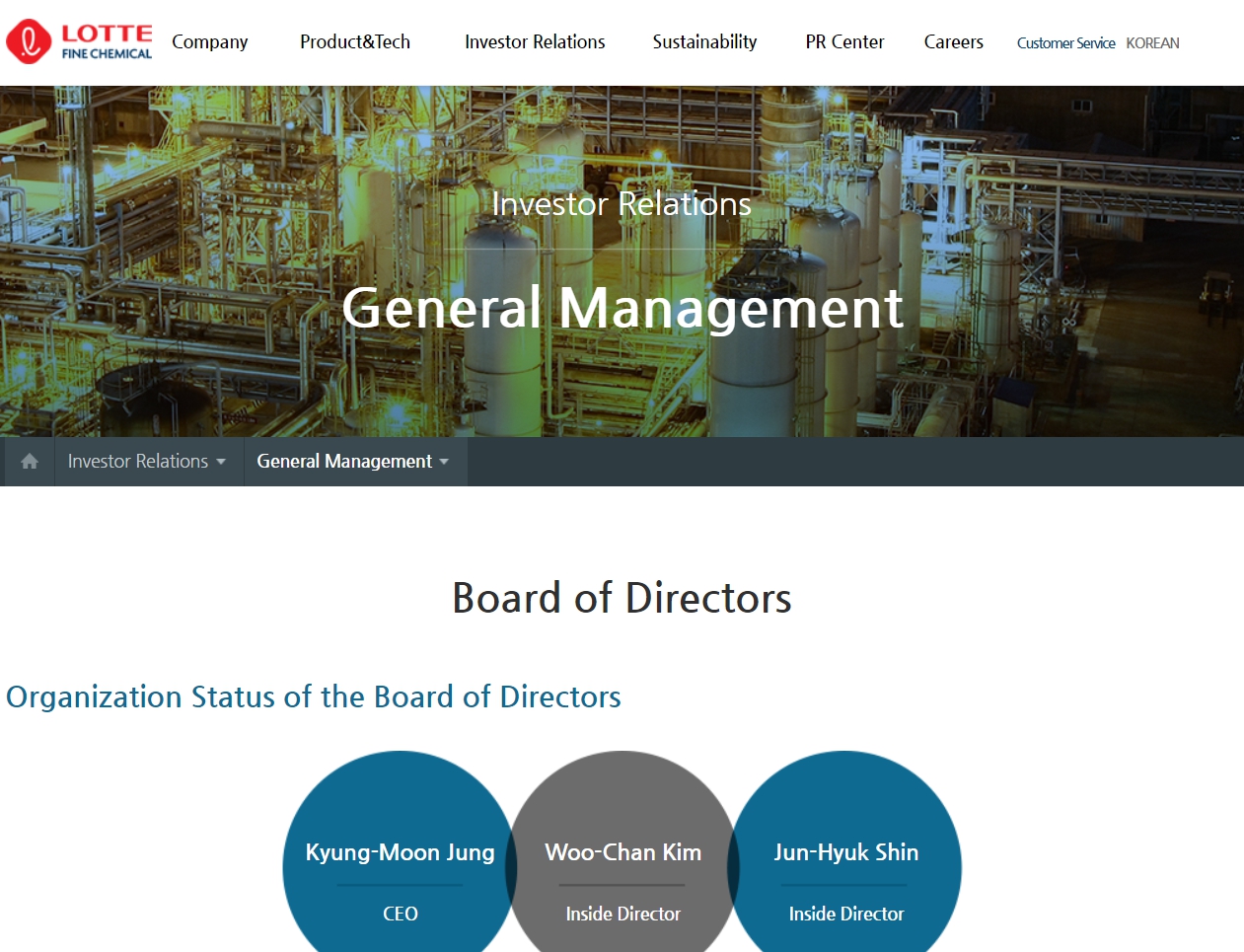This screenshot has height=952, width=1244.
Task: Click the Organization Status section heading
Action: pos(312,696)
